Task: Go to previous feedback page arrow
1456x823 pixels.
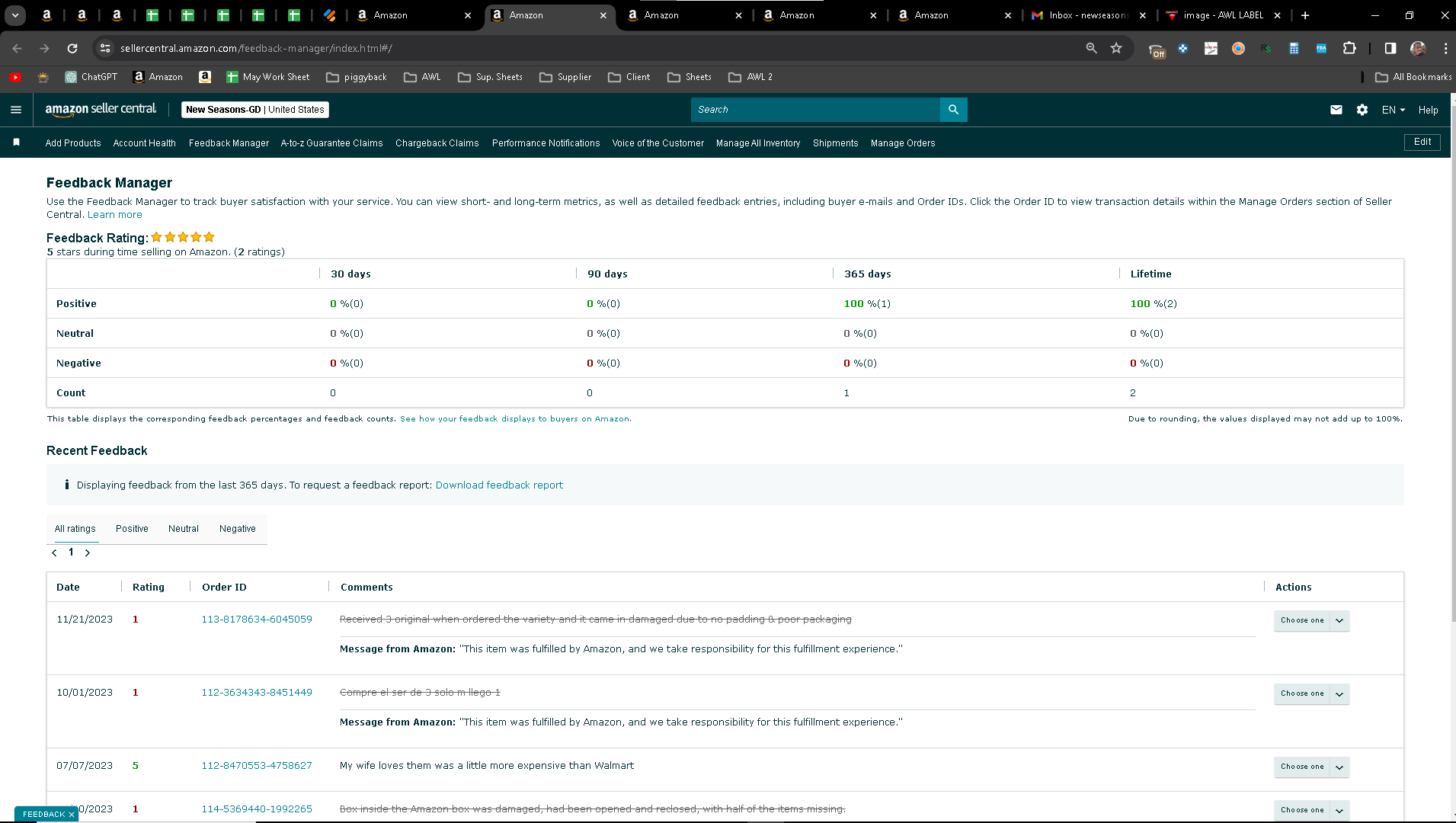Action: pos(54,553)
